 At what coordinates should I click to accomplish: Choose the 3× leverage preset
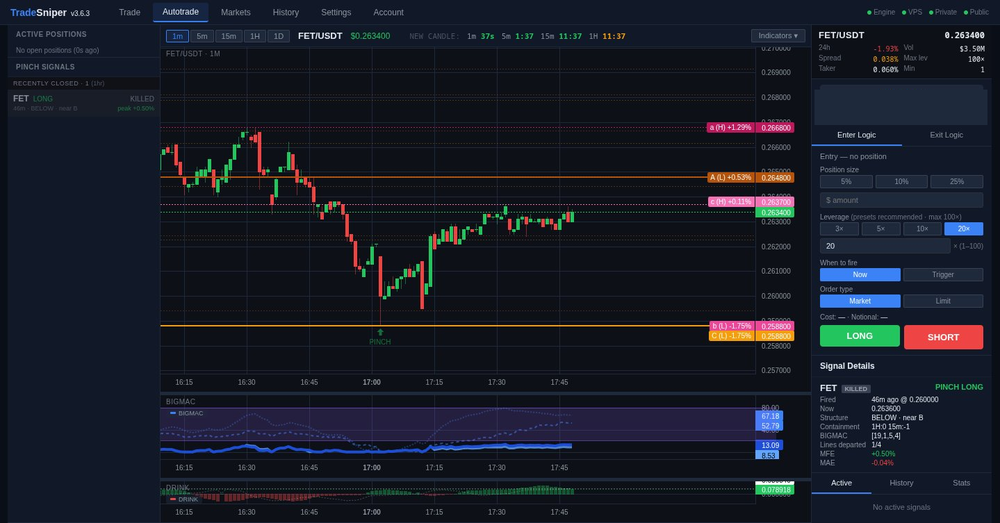point(839,229)
